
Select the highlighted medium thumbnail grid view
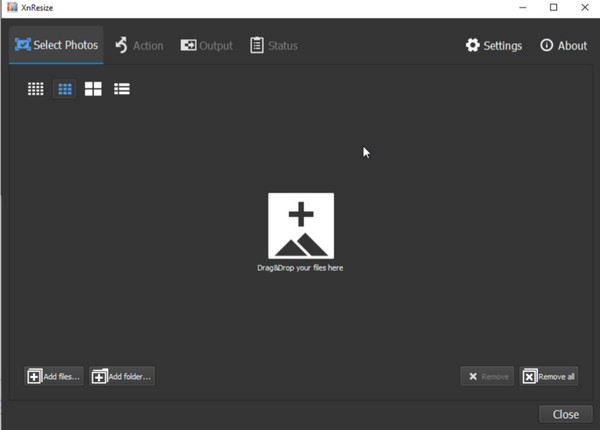tap(64, 89)
